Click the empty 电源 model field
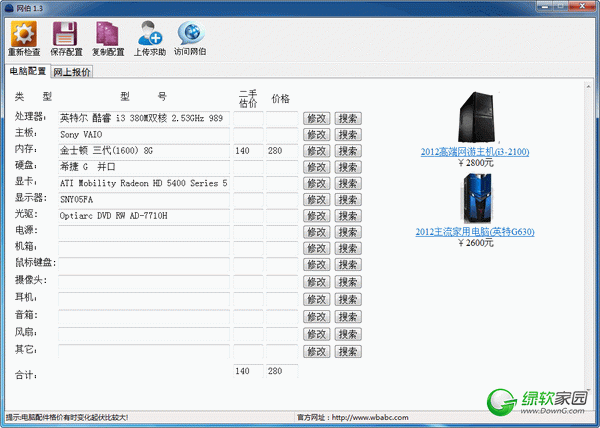Viewport: 600px width, 428px height. click(x=144, y=232)
